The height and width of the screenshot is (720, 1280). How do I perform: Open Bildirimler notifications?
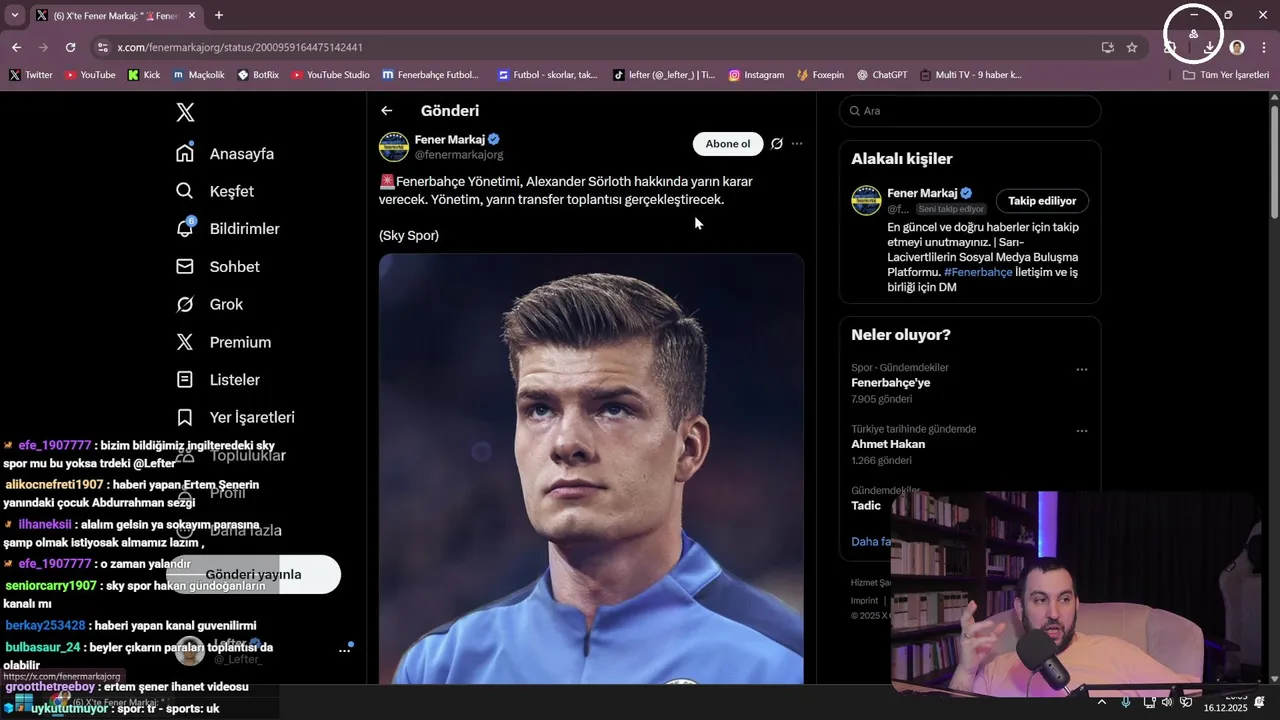[x=228, y=229]
